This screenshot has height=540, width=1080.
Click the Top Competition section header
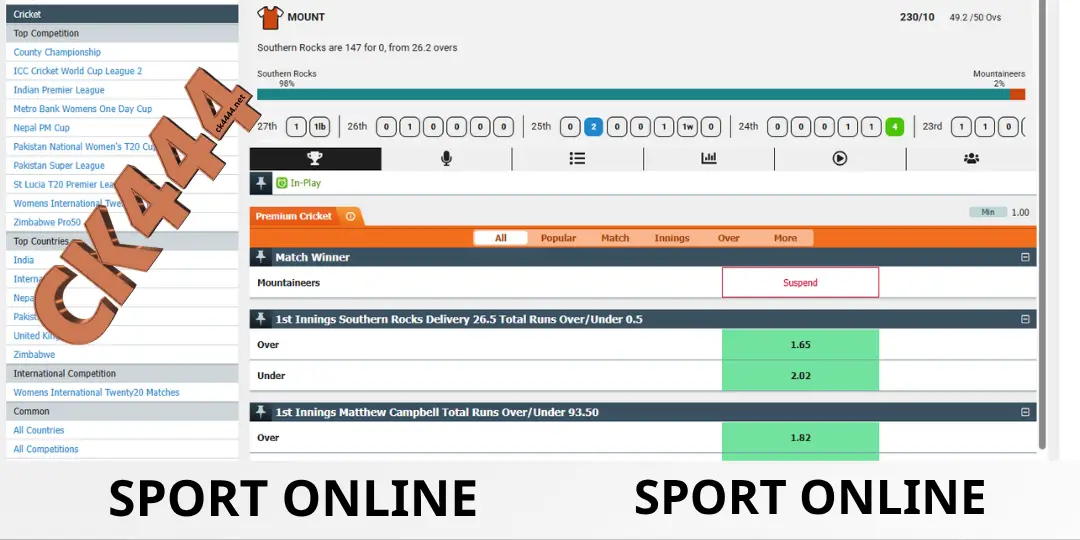click(x=122, y=33)
